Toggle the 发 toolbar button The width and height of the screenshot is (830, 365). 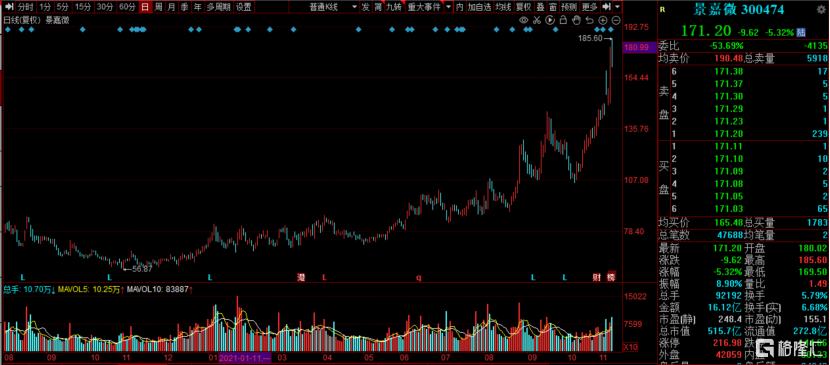(x=365, y=7)
